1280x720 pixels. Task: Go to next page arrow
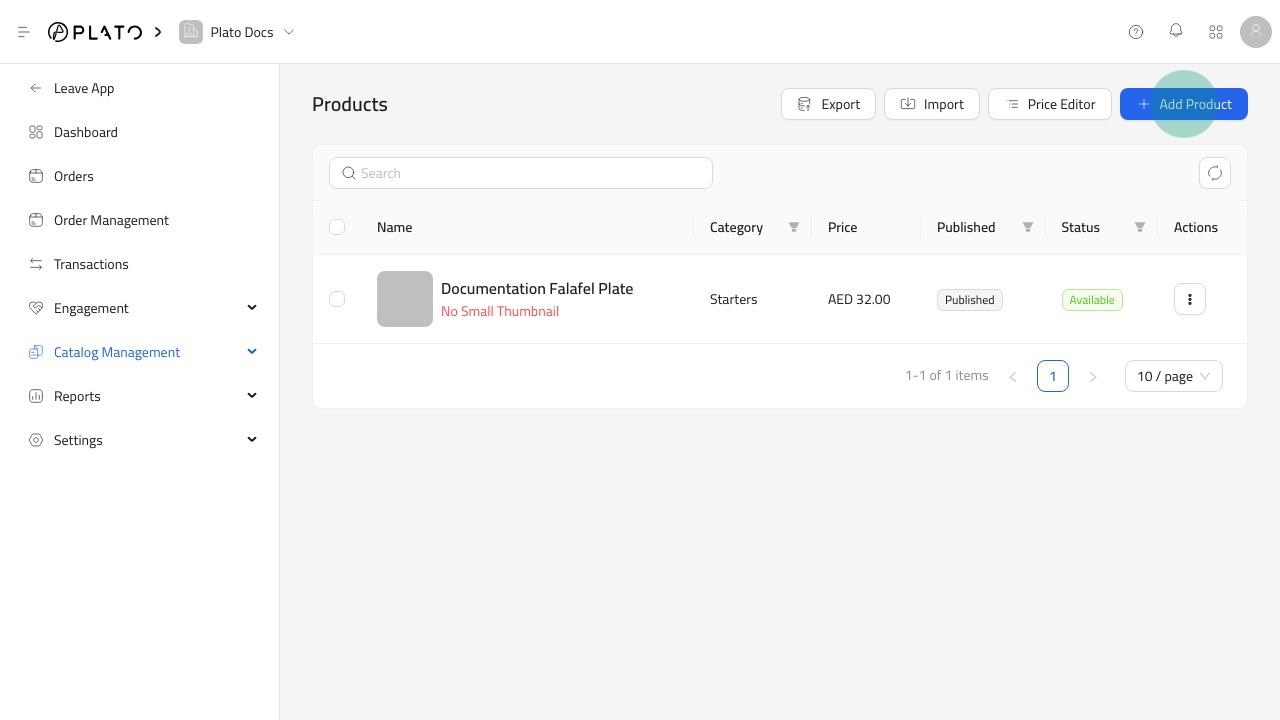pyautogui.click(x=1093, y=376)
